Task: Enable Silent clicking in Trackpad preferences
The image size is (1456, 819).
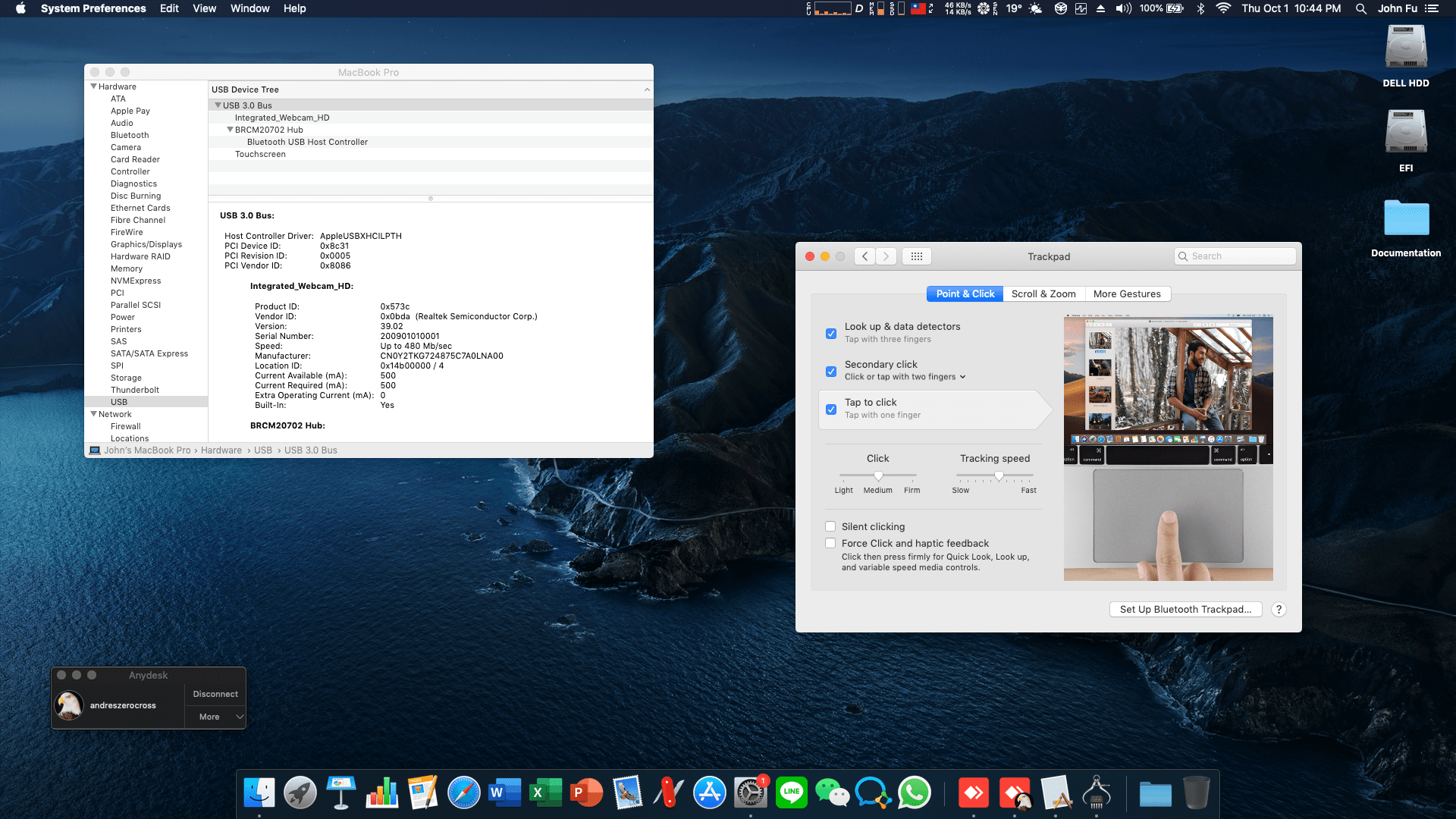Action: tap(830, 526)
